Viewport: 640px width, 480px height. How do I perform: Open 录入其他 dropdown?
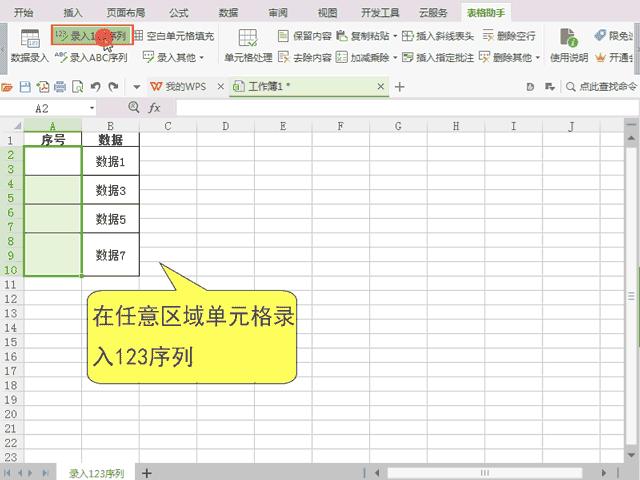(x=173, y=57)
